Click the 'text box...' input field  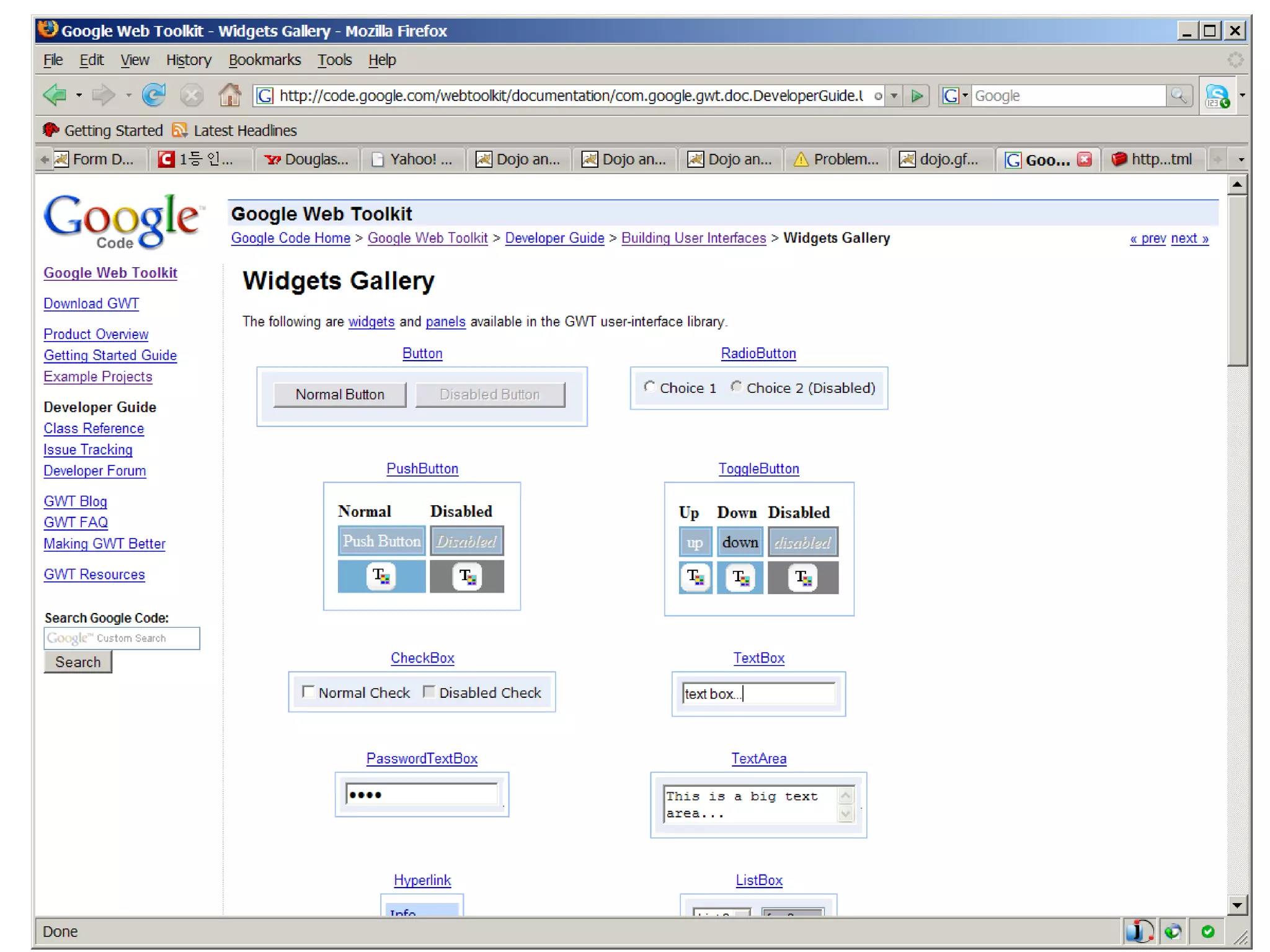pos(758,694)
